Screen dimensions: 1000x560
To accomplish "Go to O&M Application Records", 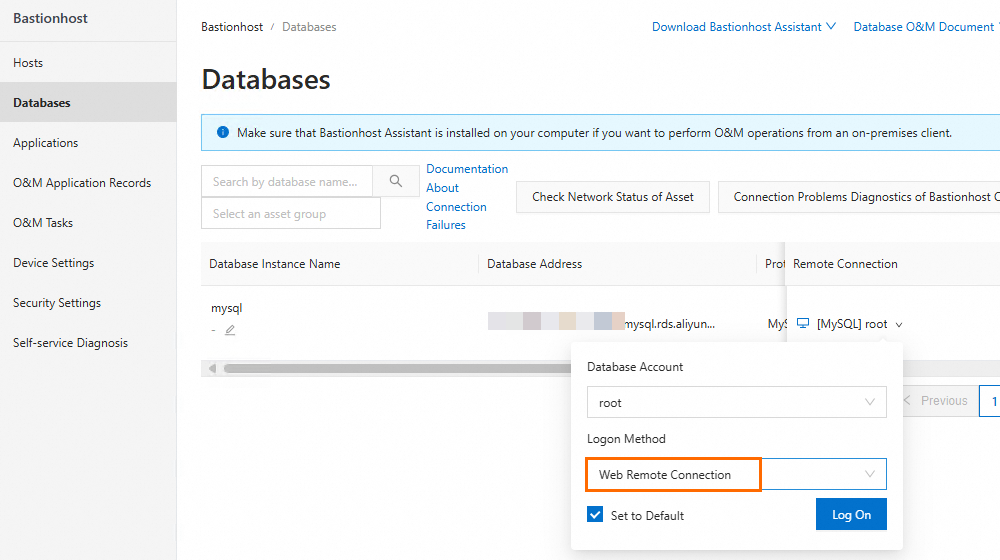I will pos(82,183).
